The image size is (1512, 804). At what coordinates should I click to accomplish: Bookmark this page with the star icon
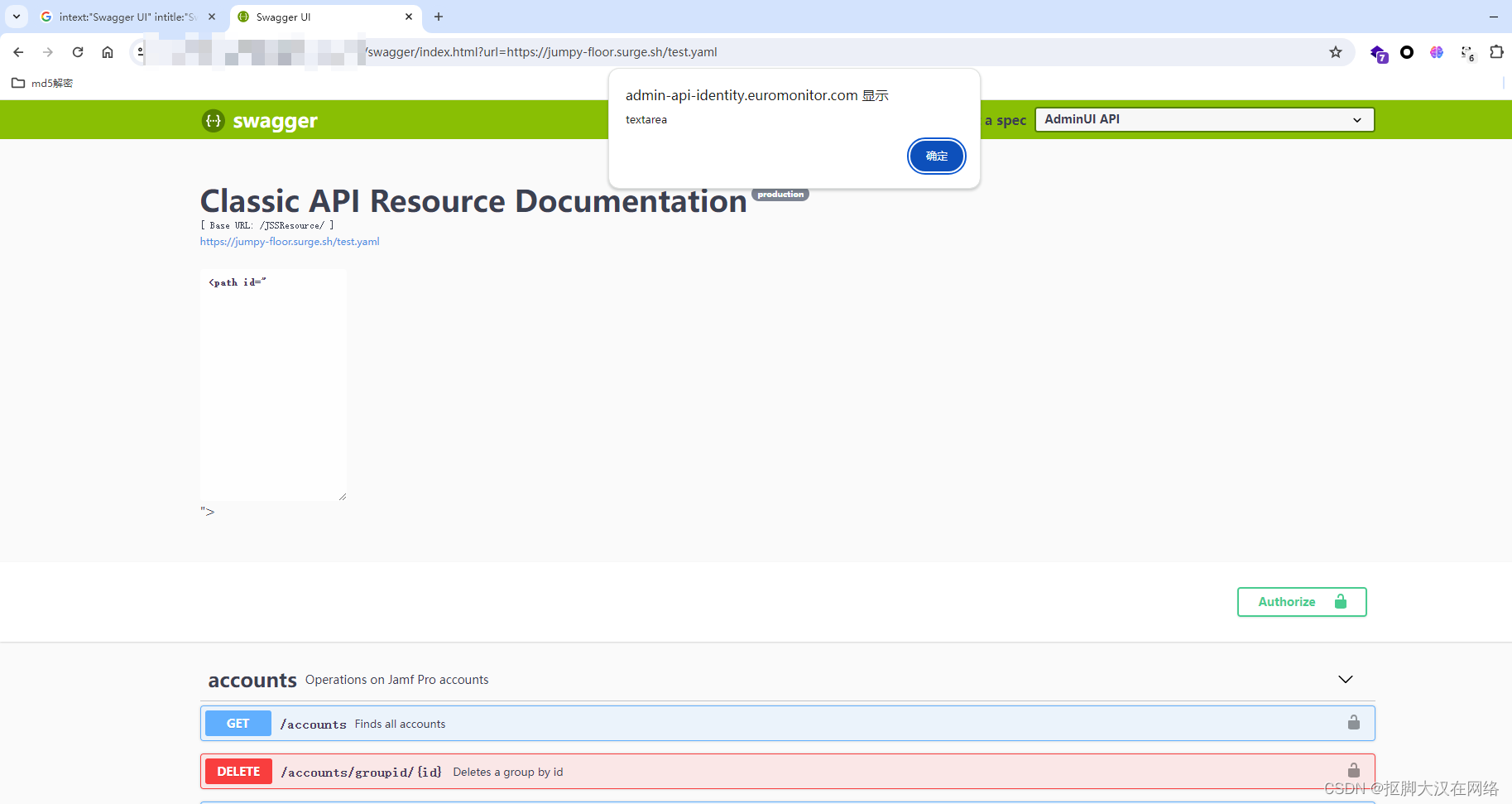pos(1336,52)
